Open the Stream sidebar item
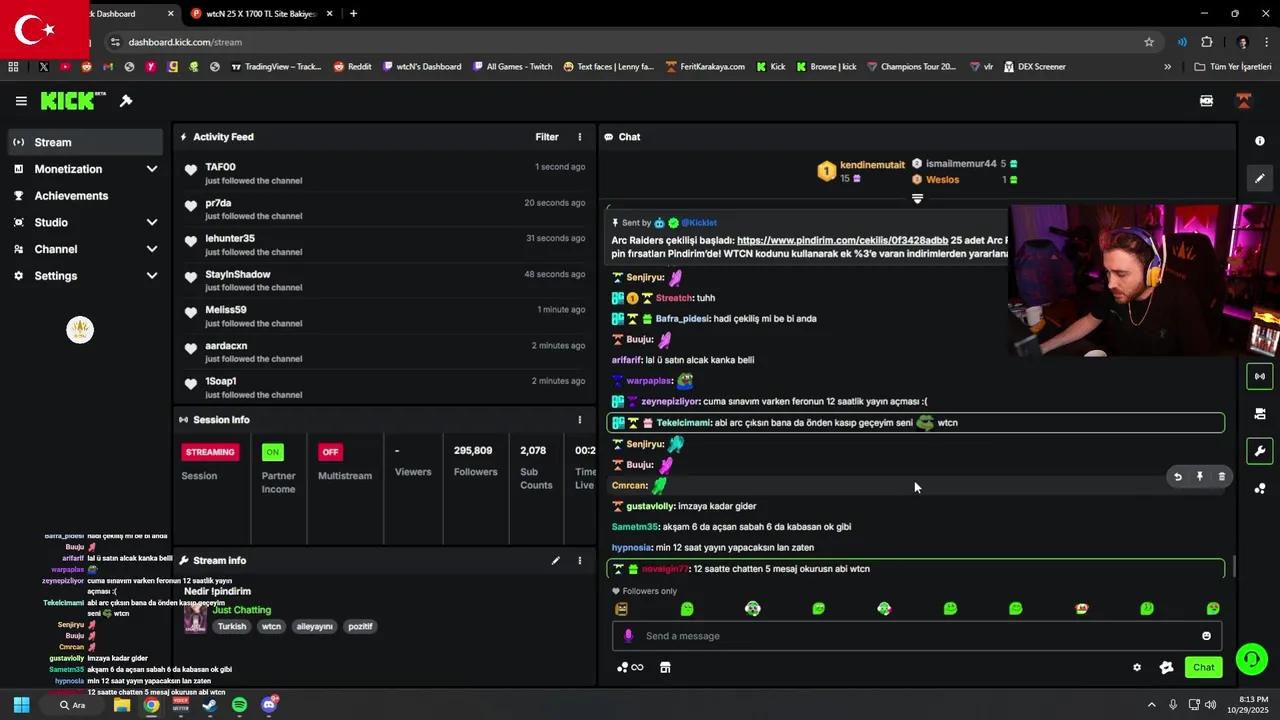The height and width of the screenshot is (720, 1280). [x=85, y=142]
